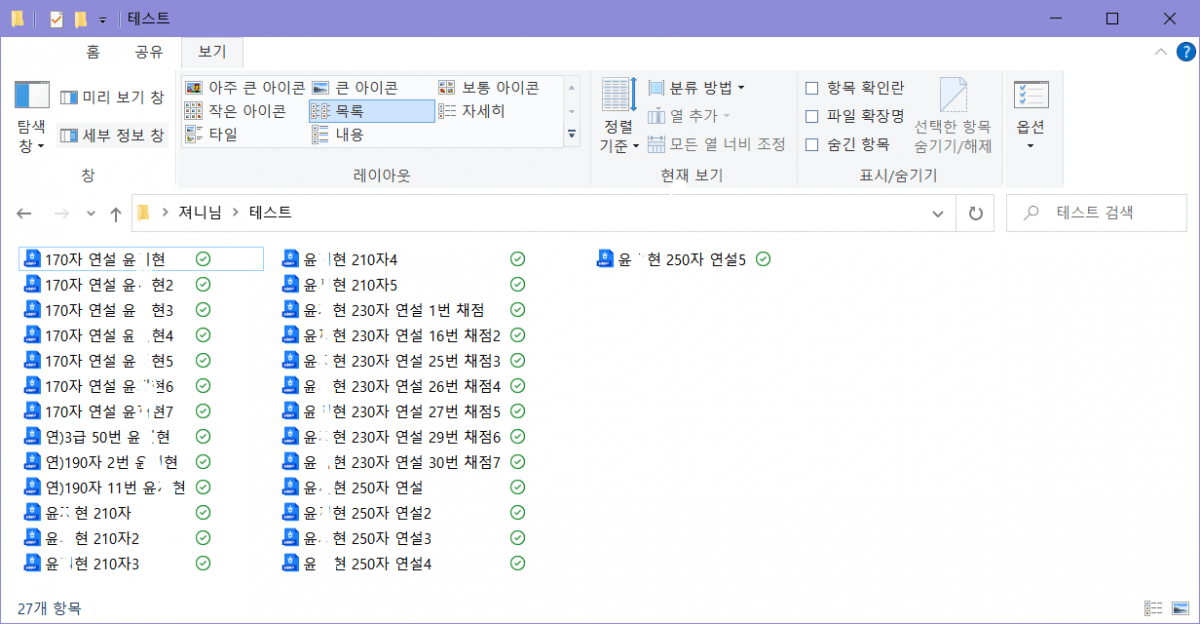
Task: Select Extra large icons (아주 큰 아이콘) layout
Action: [243, 88]
